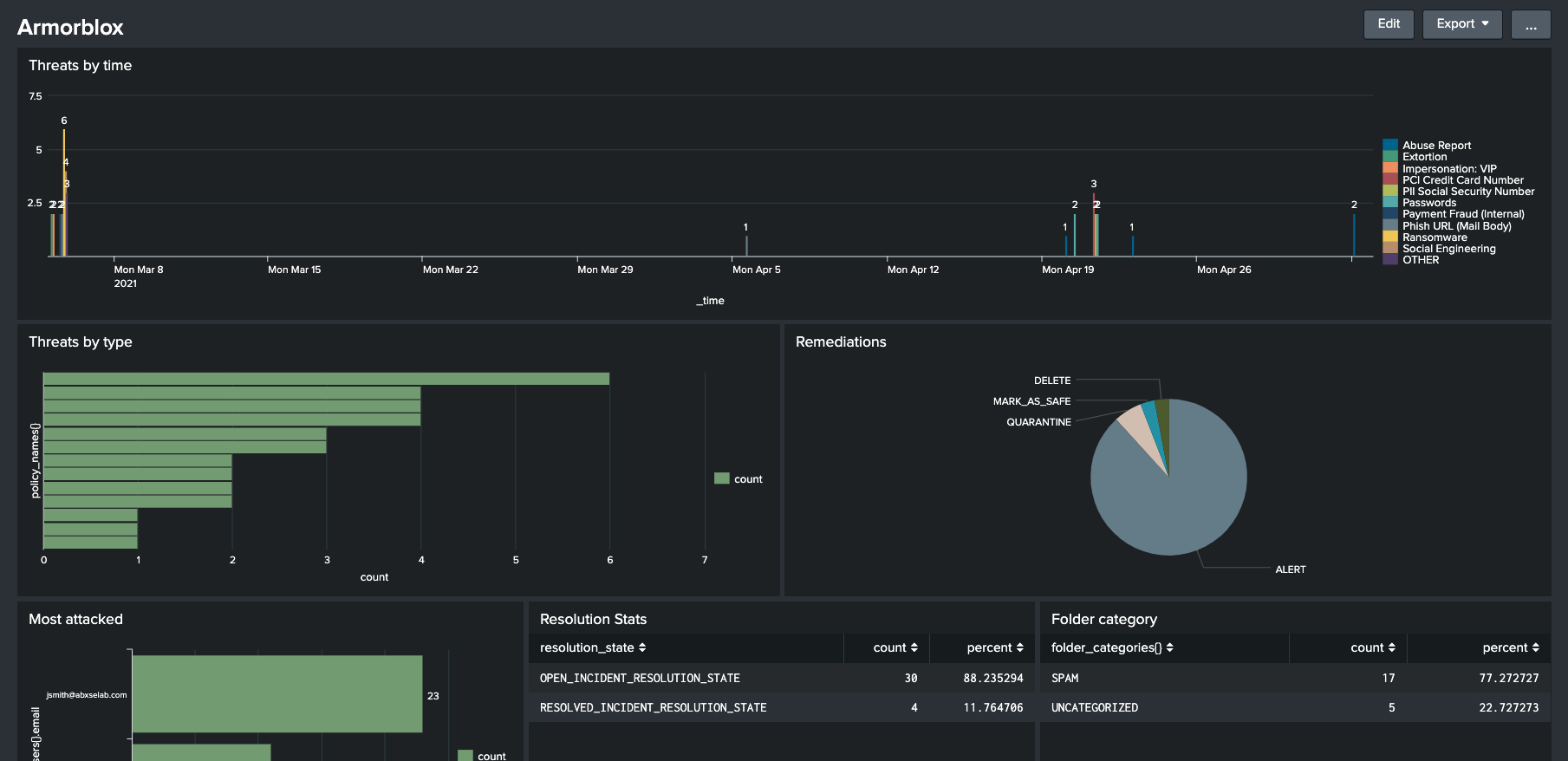The width and height of the screenshot is (1568, 761).
Task: Open the Export dropdown menu
Action: pyautogui.click(x=1461, y=24)
